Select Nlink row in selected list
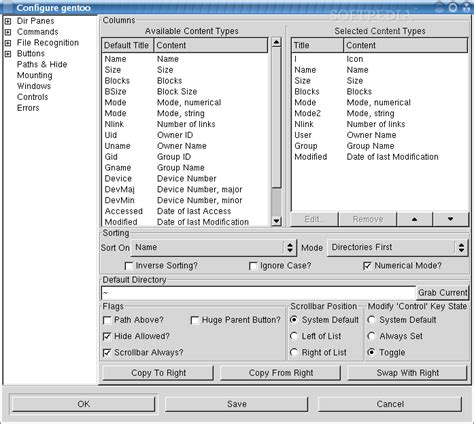The width and height of the screenshot is (474, 424). click(x=380, y=124)
